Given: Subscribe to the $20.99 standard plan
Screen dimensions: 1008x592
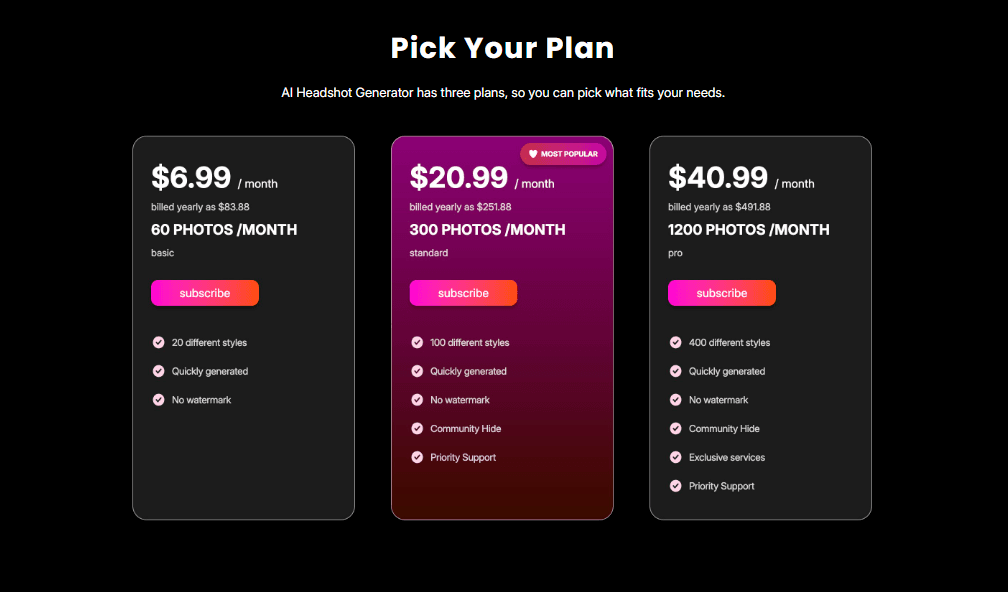Looking at the screenshot, I should [463, 293].
